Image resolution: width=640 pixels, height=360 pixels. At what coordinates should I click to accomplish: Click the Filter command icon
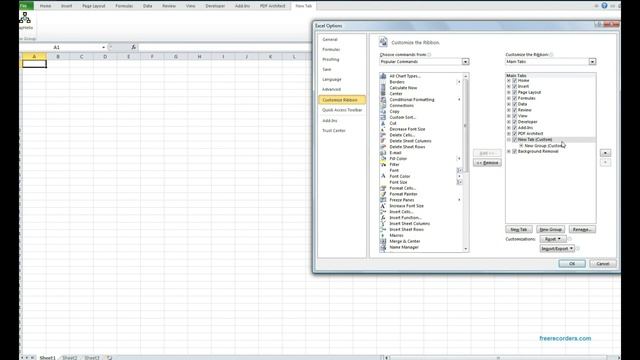[383, 164]
